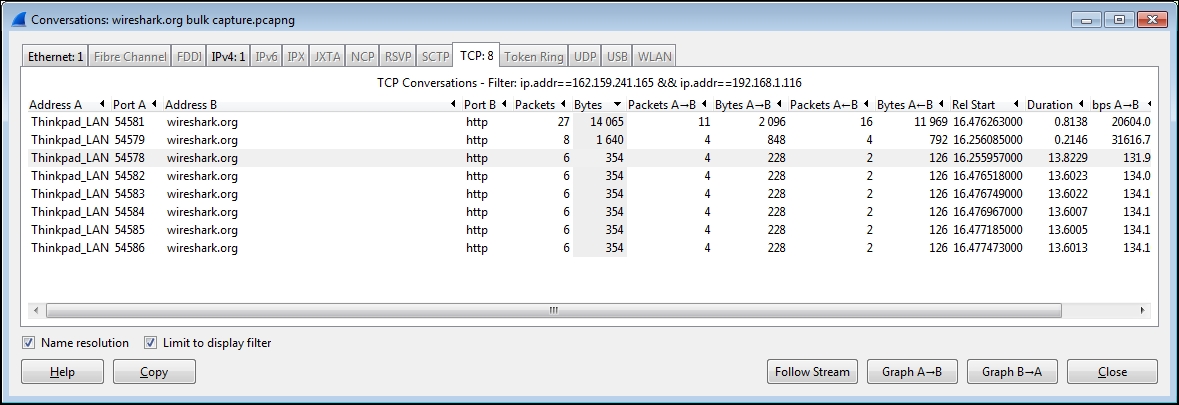Viewport: 1179px width, 405px height.
Task: Open the RSVP tab
Action: click(x=398, y=56)
